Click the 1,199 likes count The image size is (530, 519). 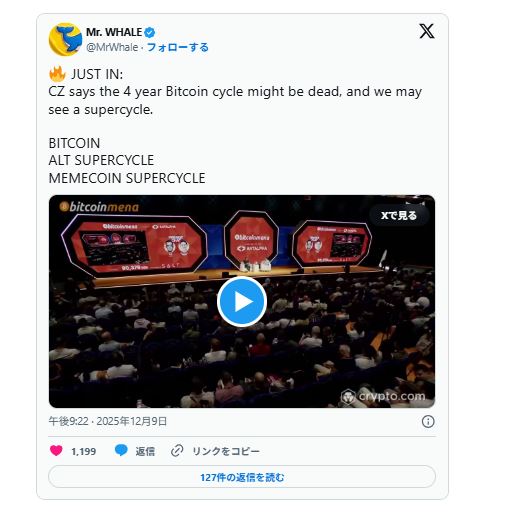tap(83, 451)
